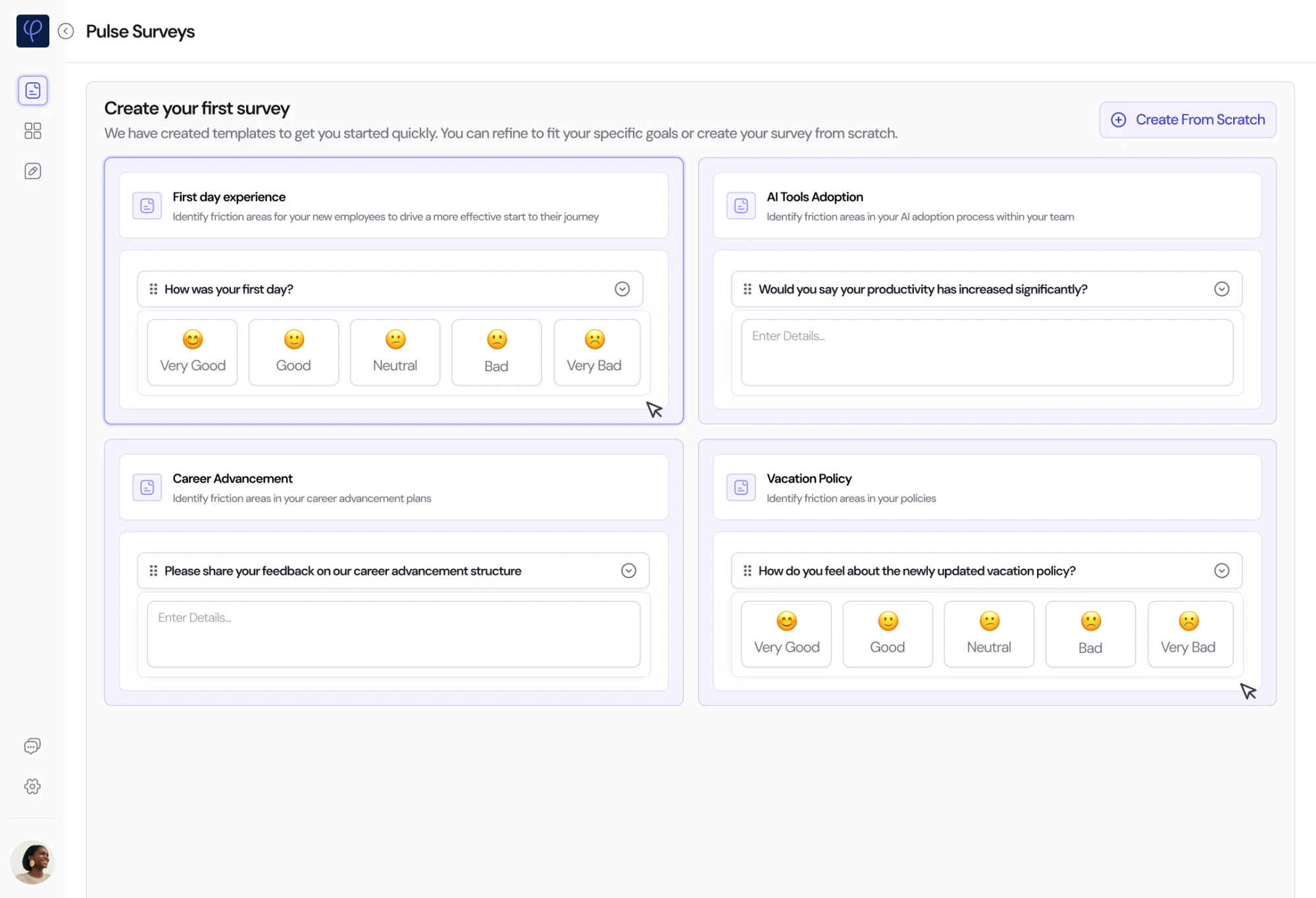Viewport: 1316px width, 898px height.
Task: Expand the productivity question dropdown chevron
Action: (1222, 289)
